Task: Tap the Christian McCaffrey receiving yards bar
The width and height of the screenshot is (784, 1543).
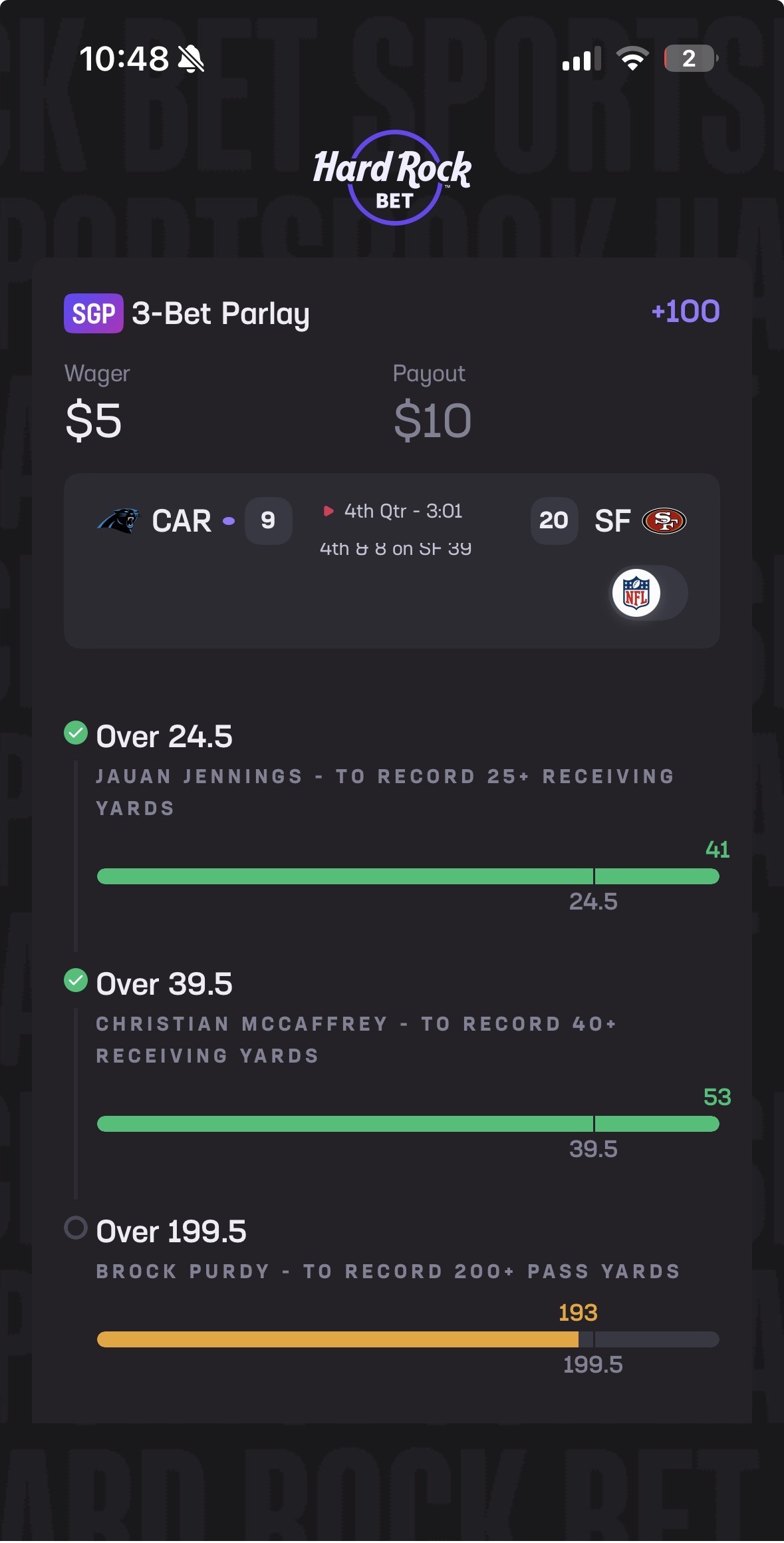Action: pos(408,1124)
